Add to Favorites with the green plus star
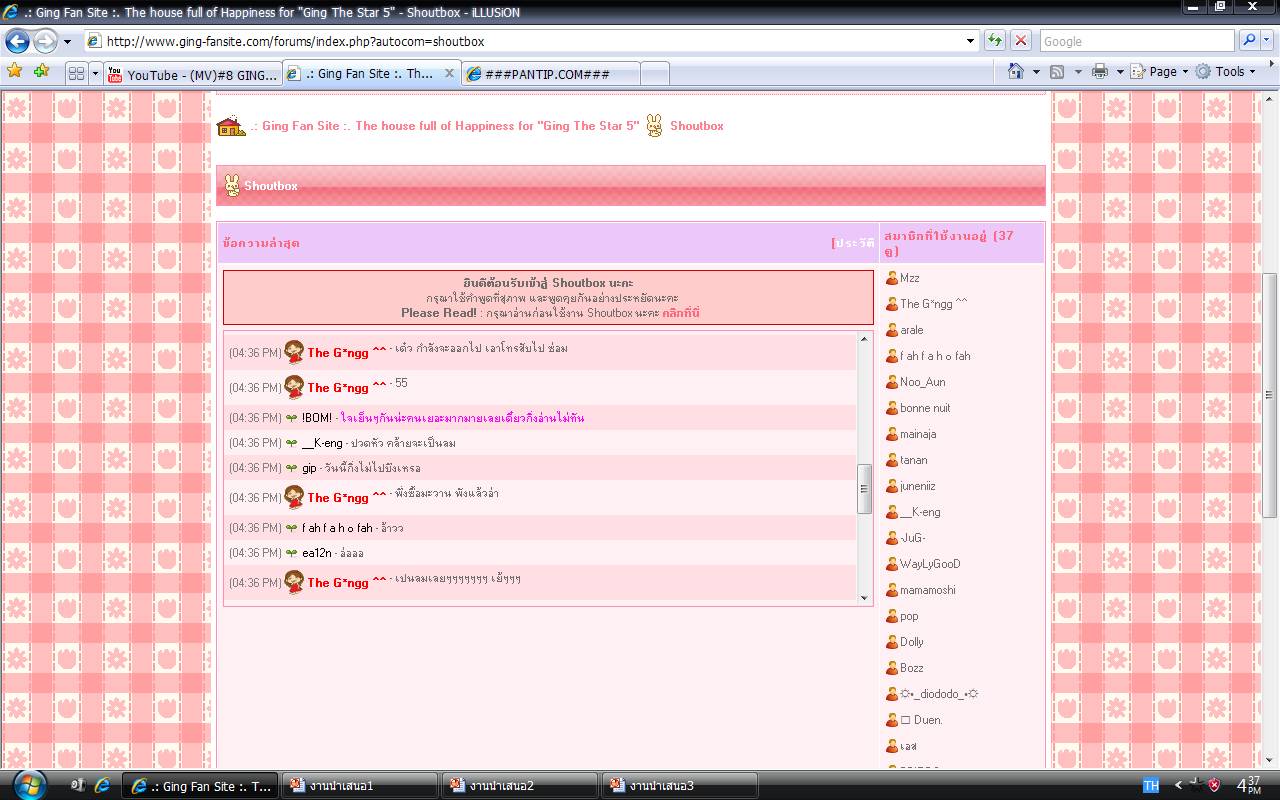 41,71
